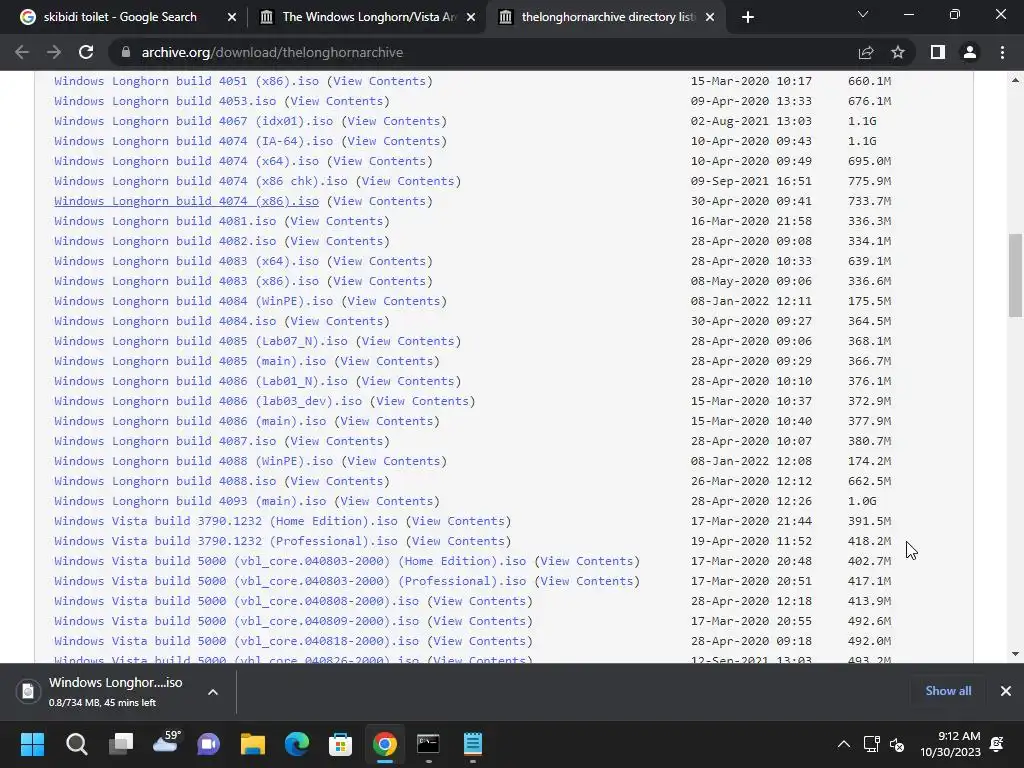Click scrollbar down arrow
Screen dimensions: 1024x768
[x=1015, y=654]
